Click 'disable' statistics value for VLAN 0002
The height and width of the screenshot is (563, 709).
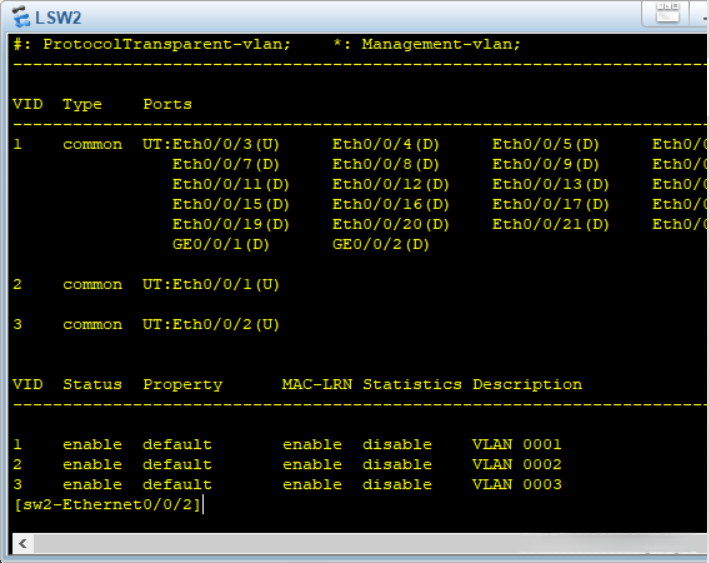click(397, 464)
